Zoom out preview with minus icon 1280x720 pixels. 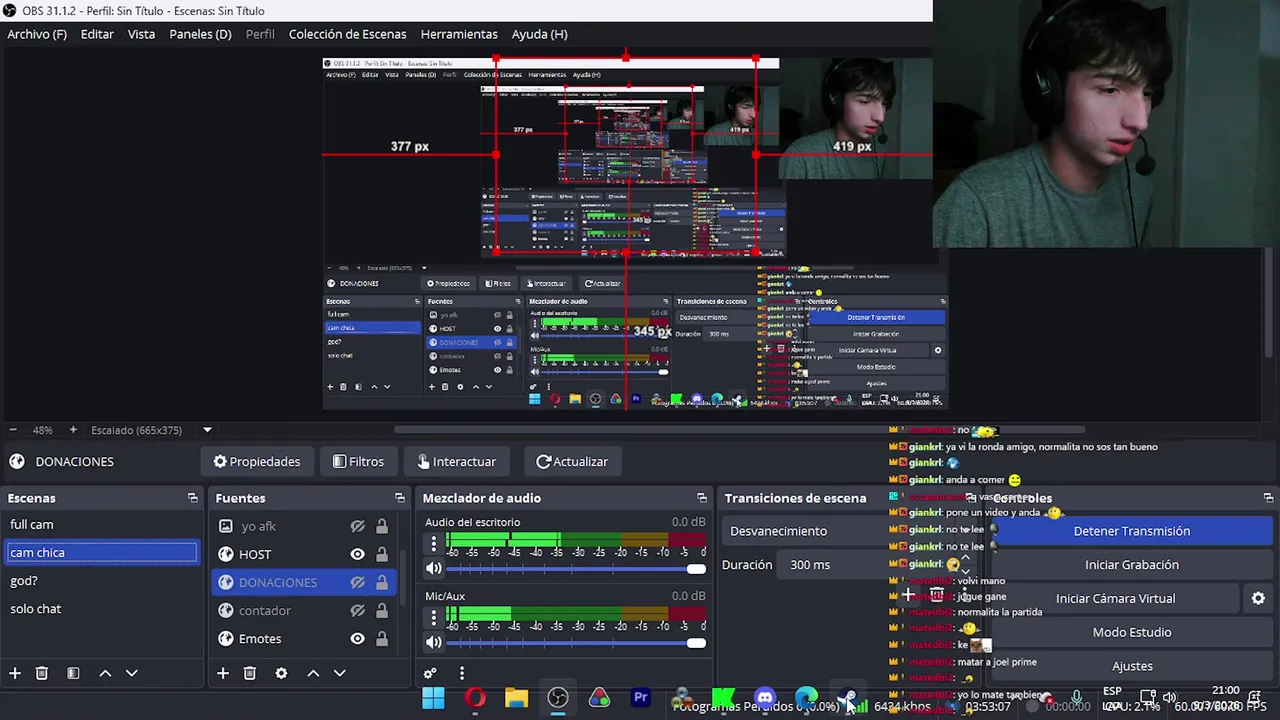(x=13, y=430)
